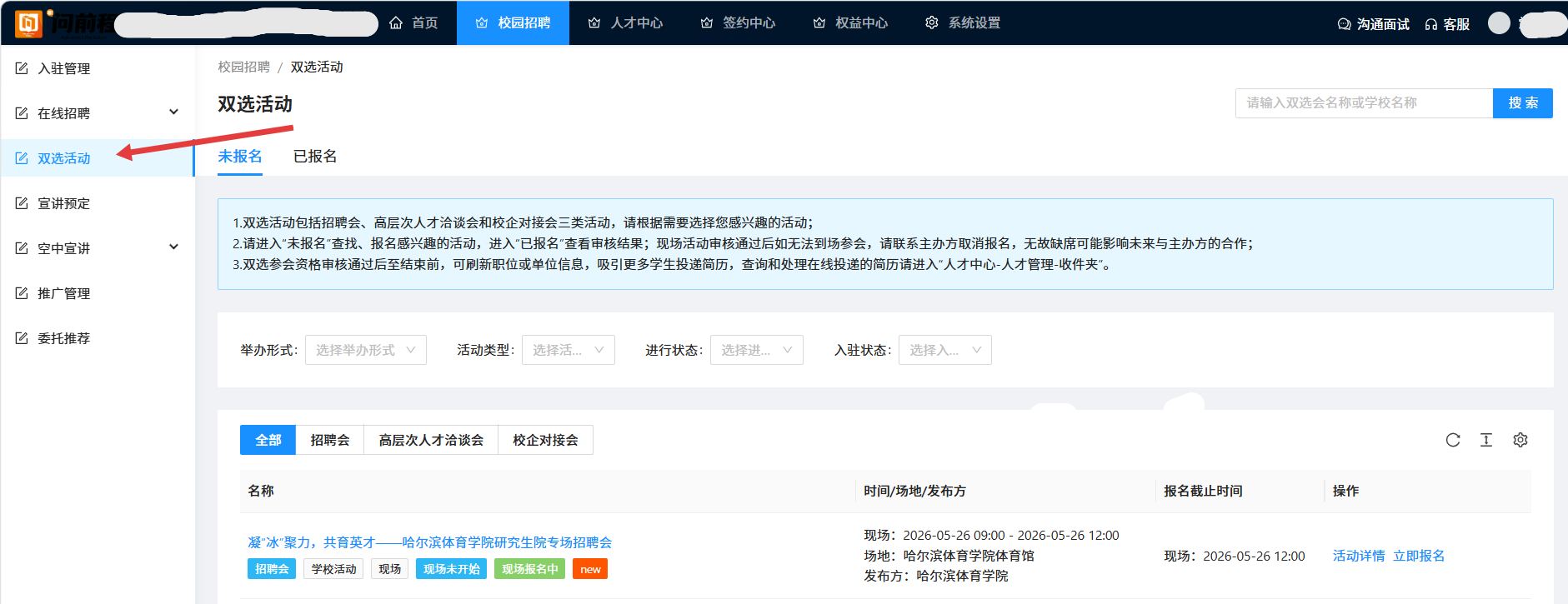Select the 全部 filter button
This screenshot has width=1568, height=604.
click(268, 440)
